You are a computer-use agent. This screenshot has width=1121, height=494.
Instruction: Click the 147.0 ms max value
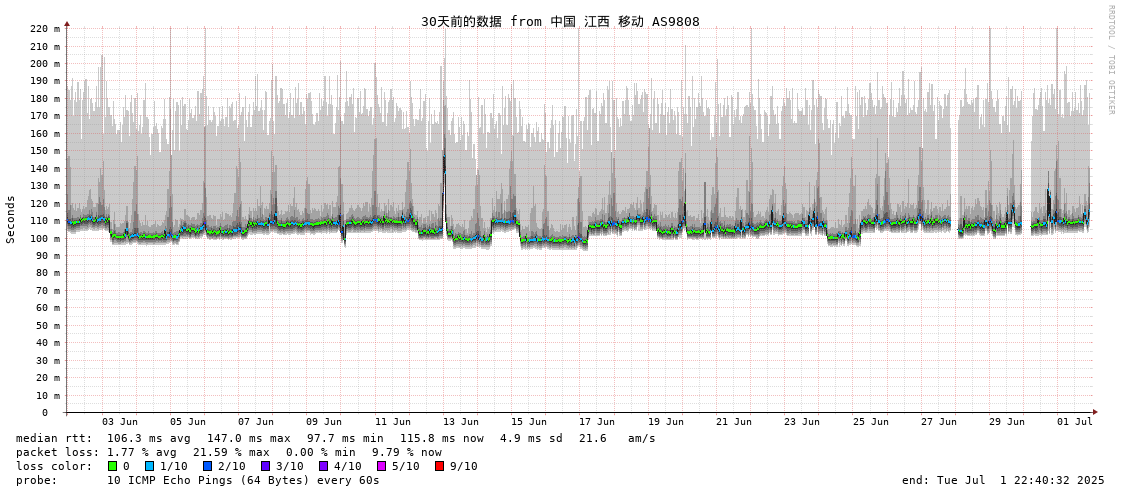point(249,438)
